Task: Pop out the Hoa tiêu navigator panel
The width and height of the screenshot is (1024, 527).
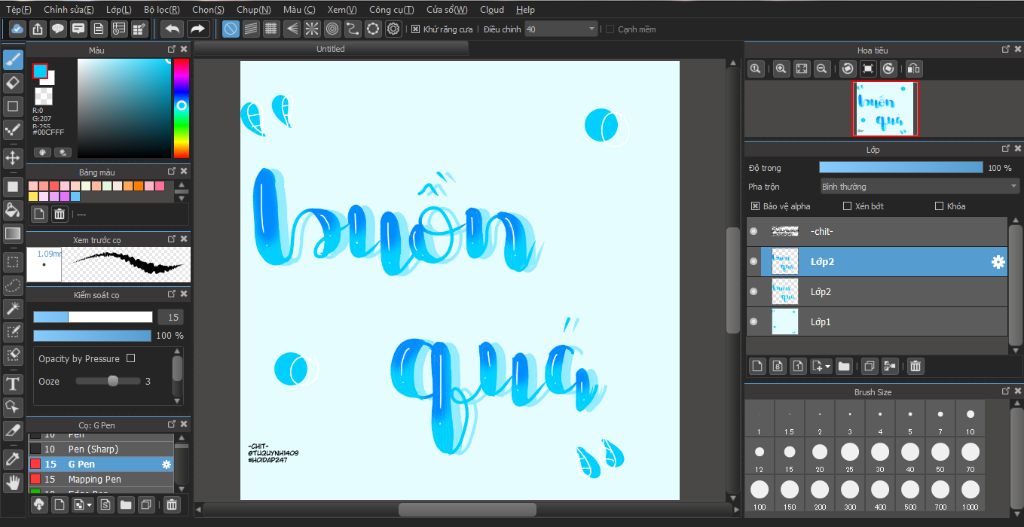Action: click(x=1006, y=50)
